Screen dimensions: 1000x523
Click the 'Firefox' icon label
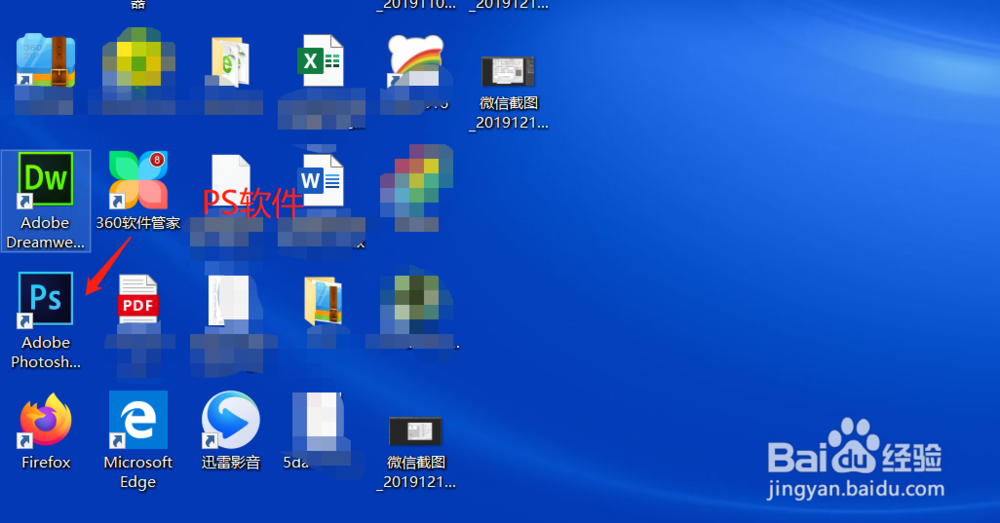click(x=46, y=462)
